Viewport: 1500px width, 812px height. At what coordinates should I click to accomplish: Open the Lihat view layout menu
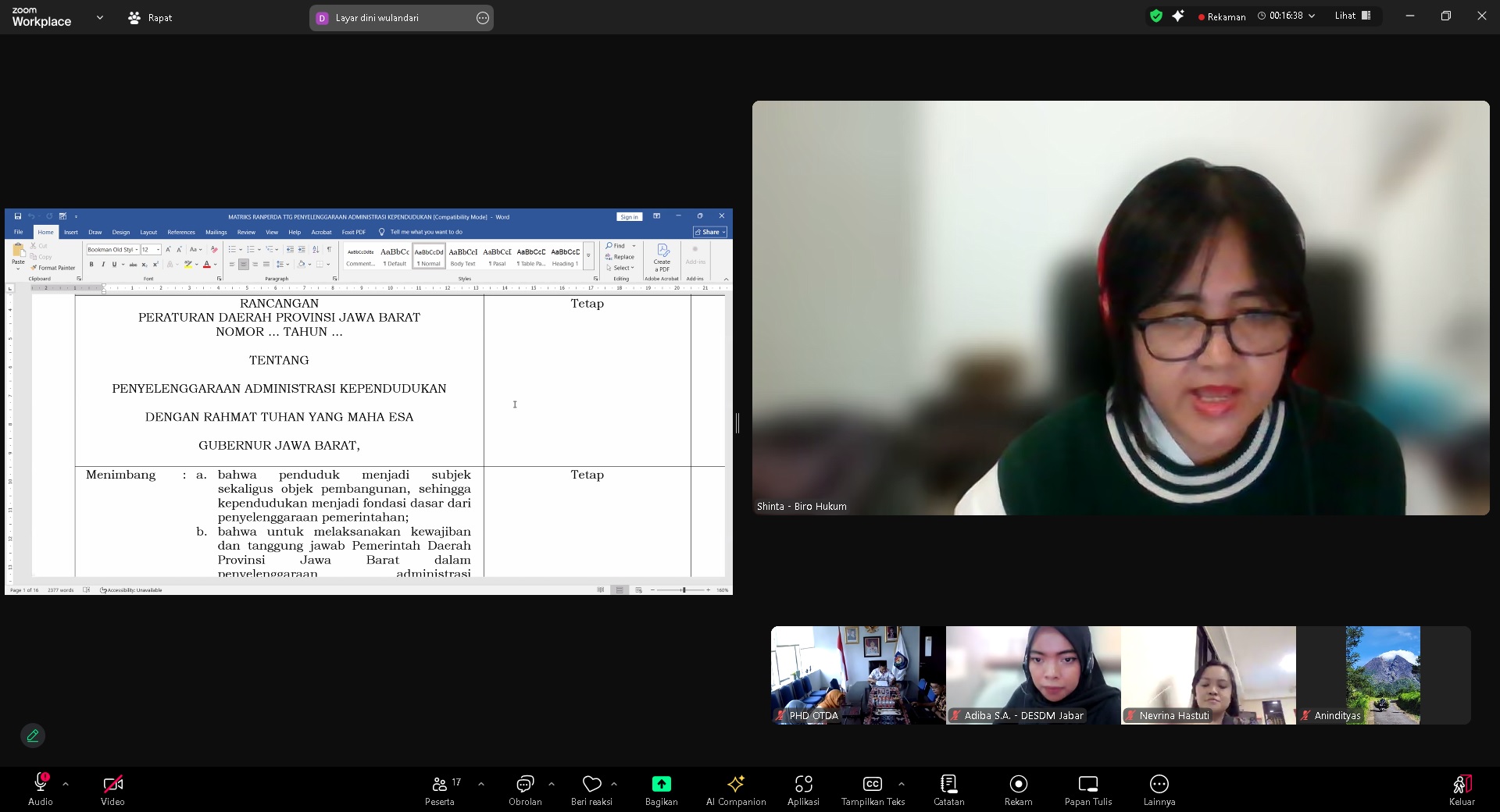tap(1352, 16)
